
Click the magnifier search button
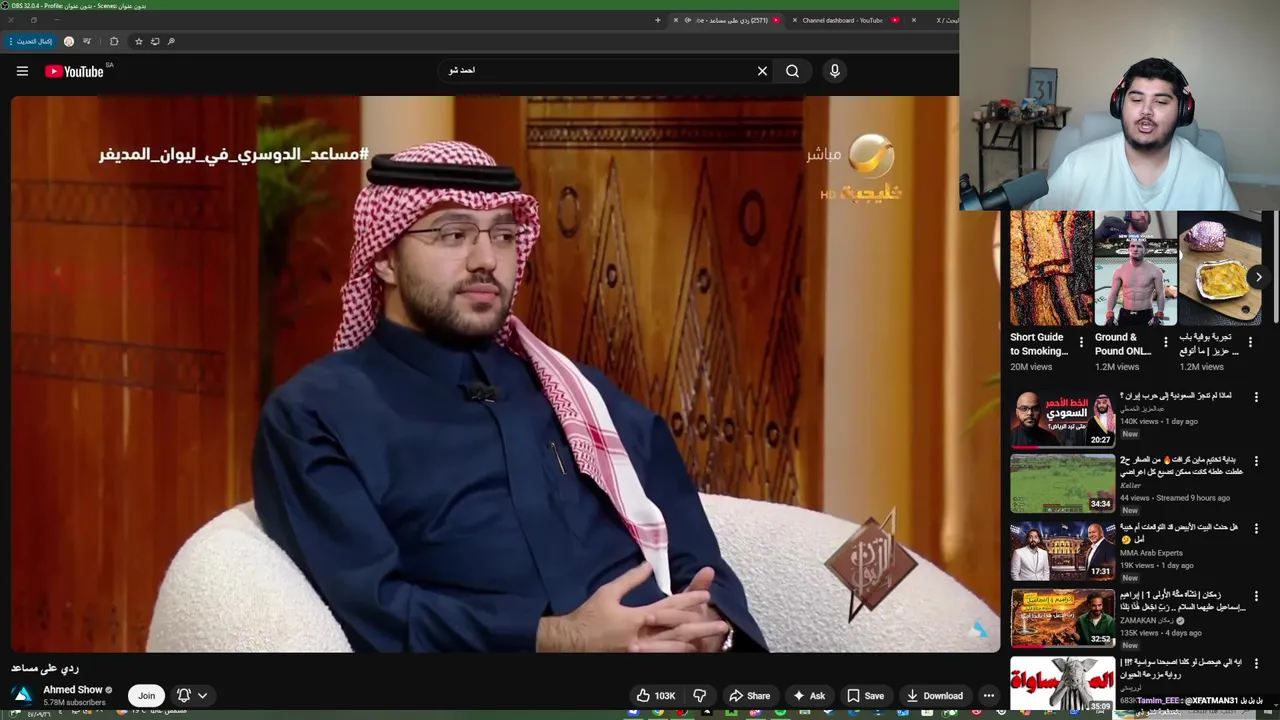[x=792, y=71]
